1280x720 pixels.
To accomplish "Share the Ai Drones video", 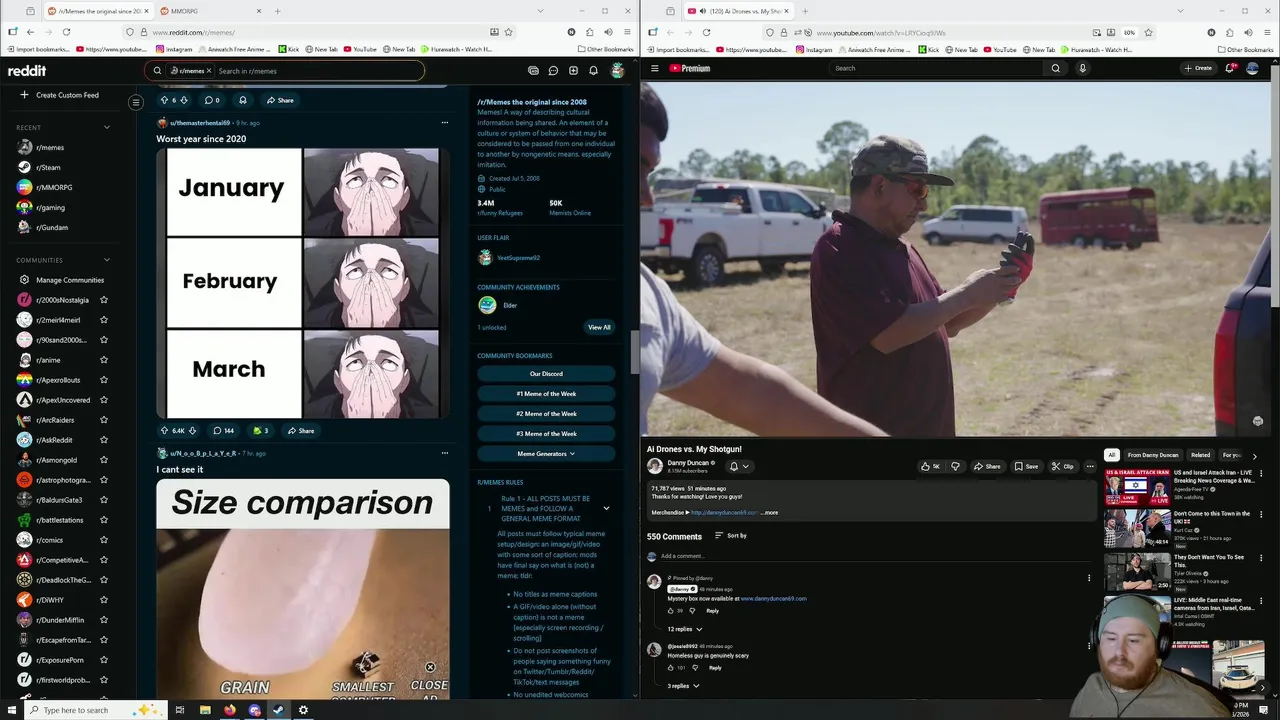I will pos(987,466).
